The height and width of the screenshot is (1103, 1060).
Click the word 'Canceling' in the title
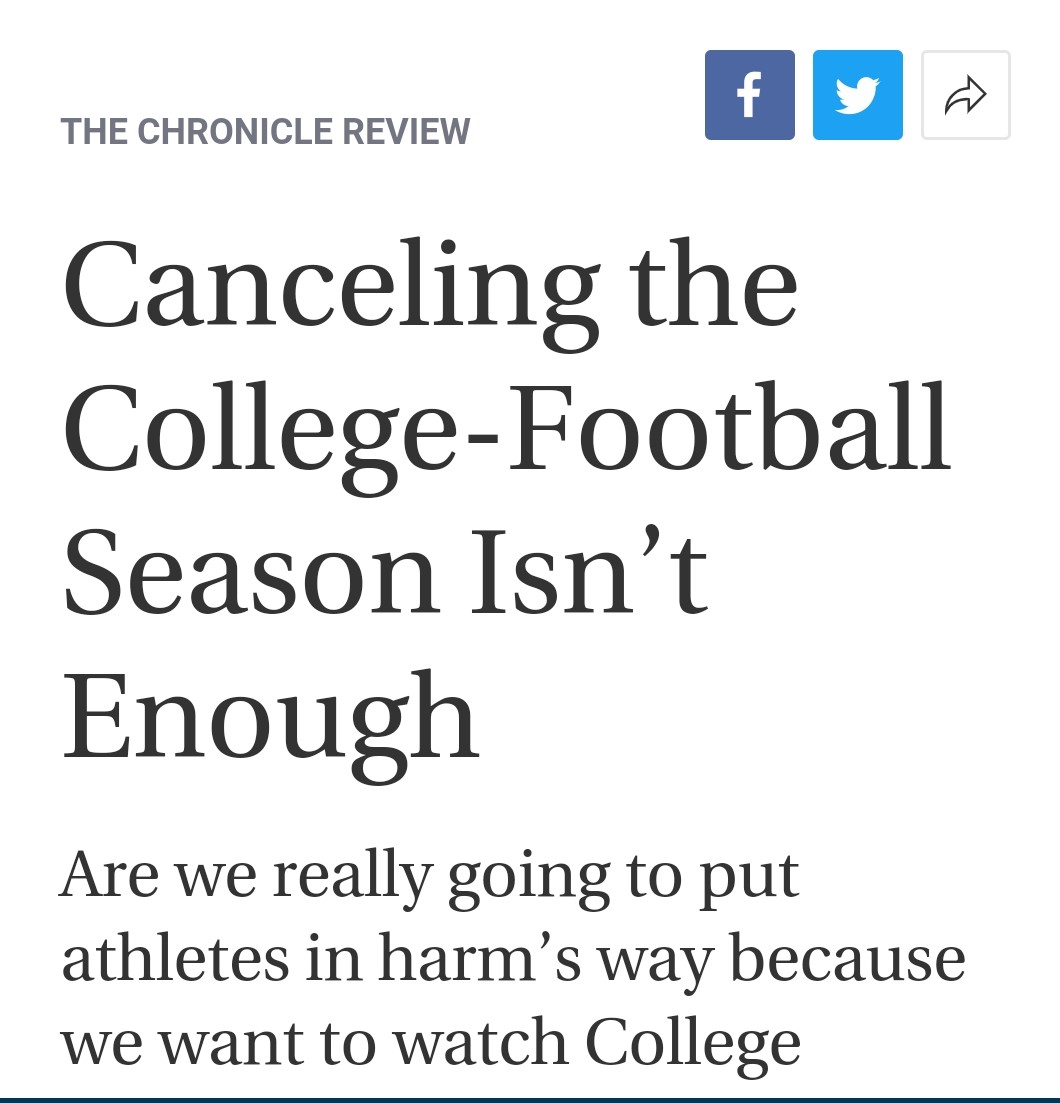coord(332,292)
